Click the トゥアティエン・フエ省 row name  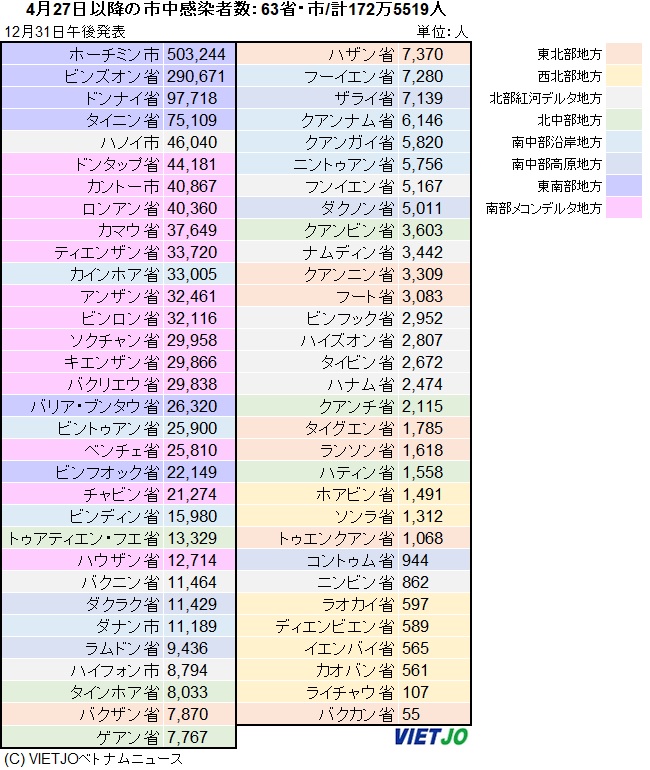point(83,539)
